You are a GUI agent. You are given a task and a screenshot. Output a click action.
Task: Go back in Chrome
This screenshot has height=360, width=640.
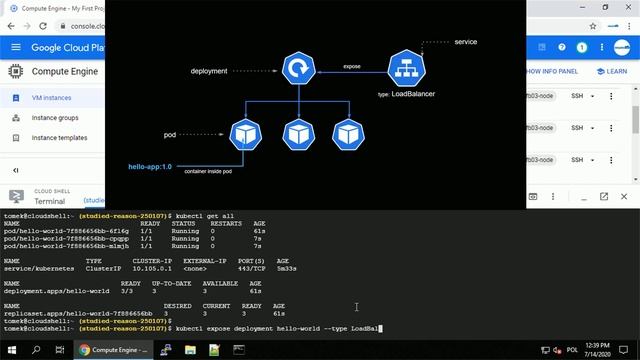click(11, 26)
